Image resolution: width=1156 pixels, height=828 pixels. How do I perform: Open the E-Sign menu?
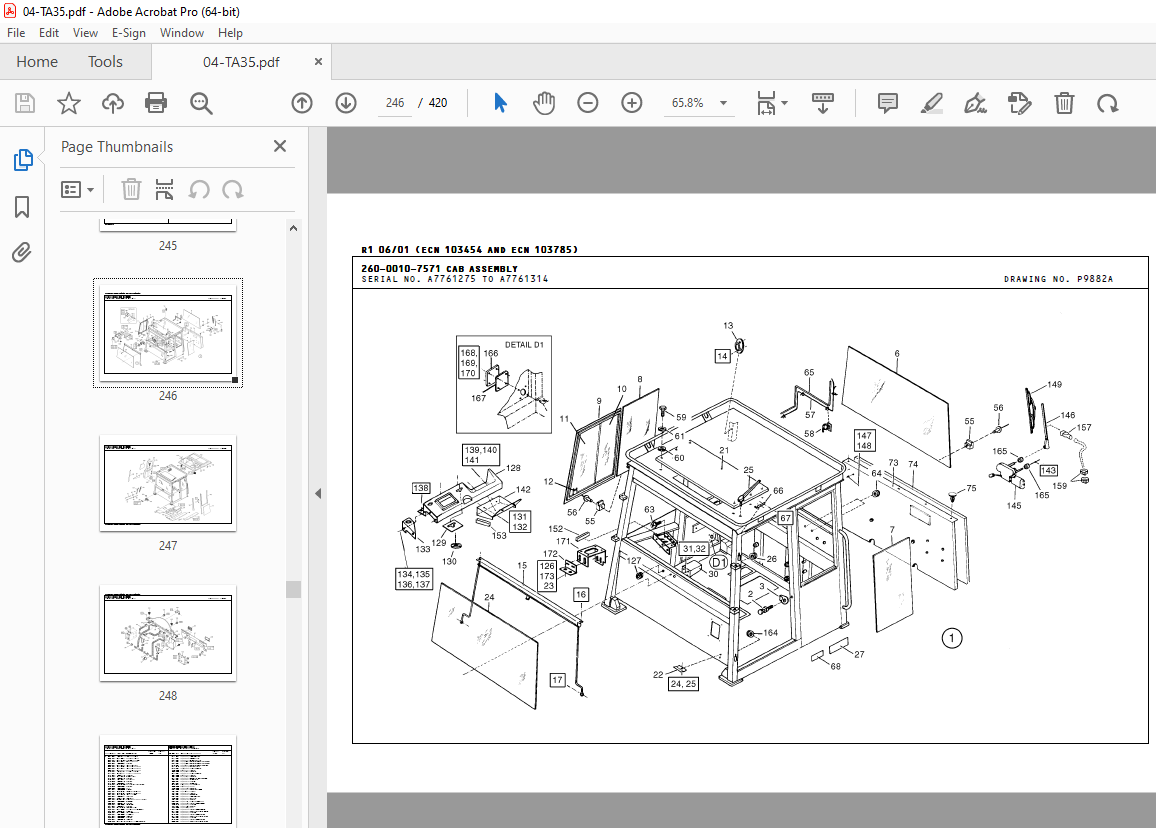tap(129, 32)
